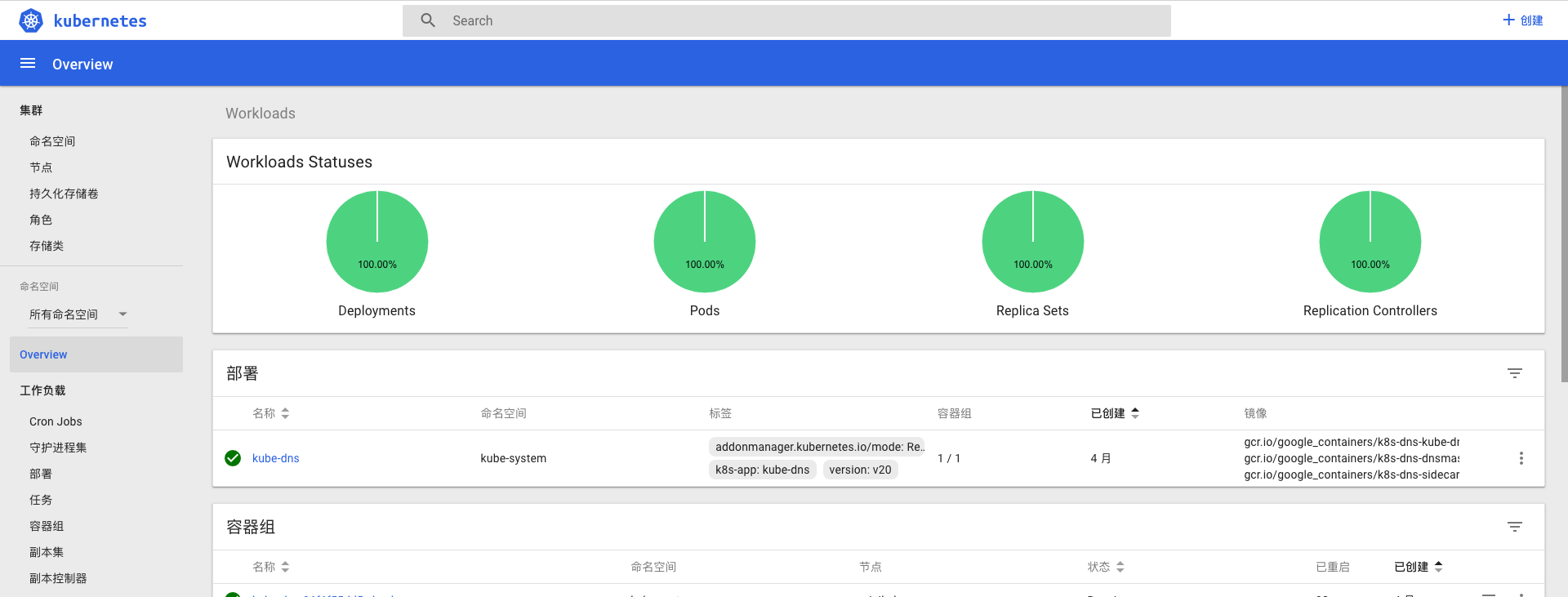Click the plus 创建 button
Screen dimensions: 1568x597
click(1522, 20)
